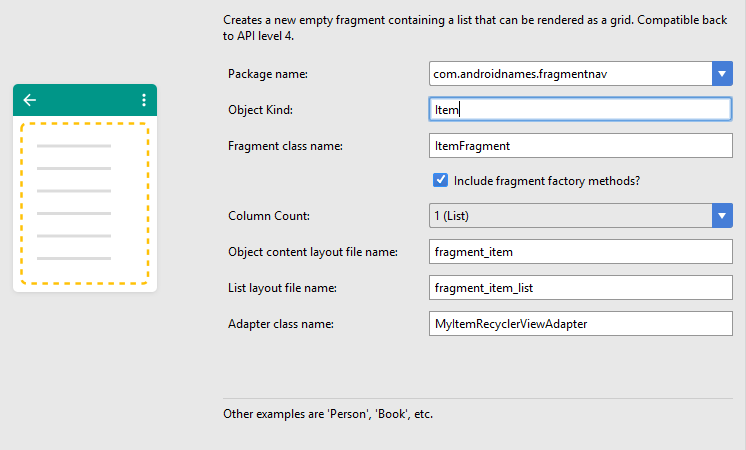746x450 pixels.
Task: Click the three-dot overflow icon in the preview
Action: [144, 100]
